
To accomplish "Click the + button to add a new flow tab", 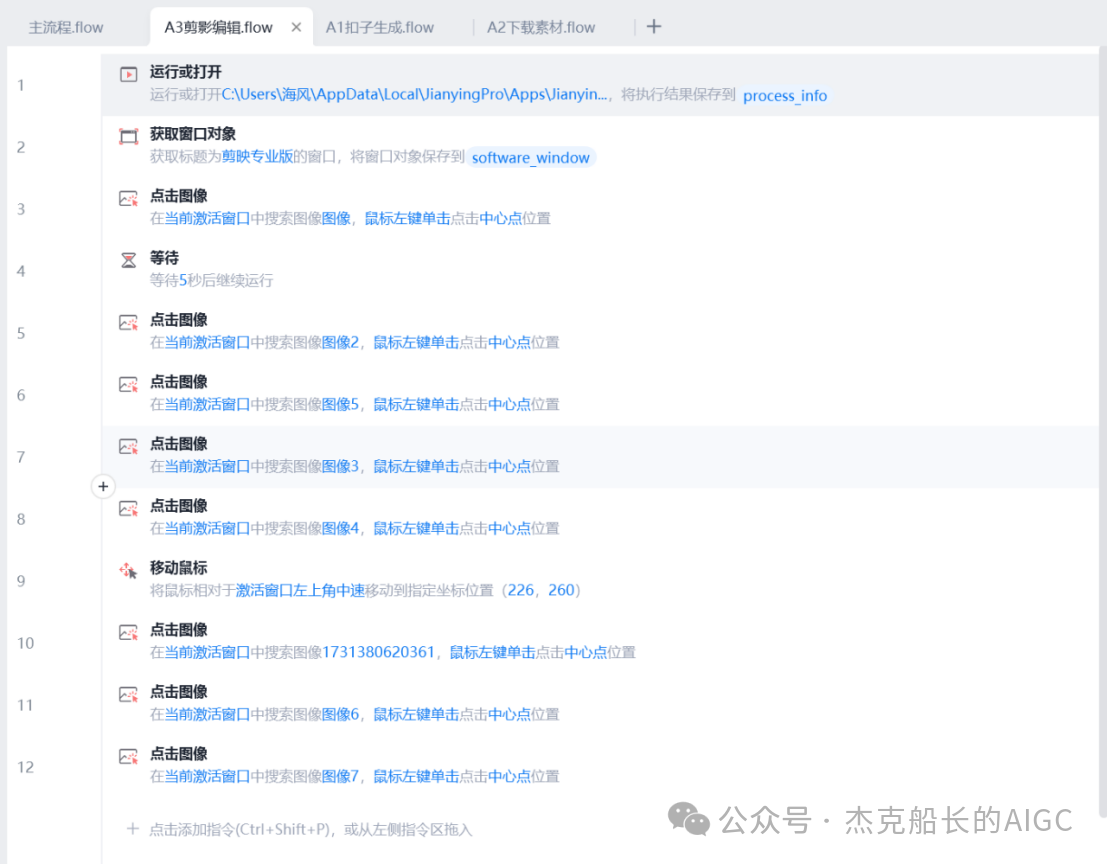I will (x=654, y=27).
